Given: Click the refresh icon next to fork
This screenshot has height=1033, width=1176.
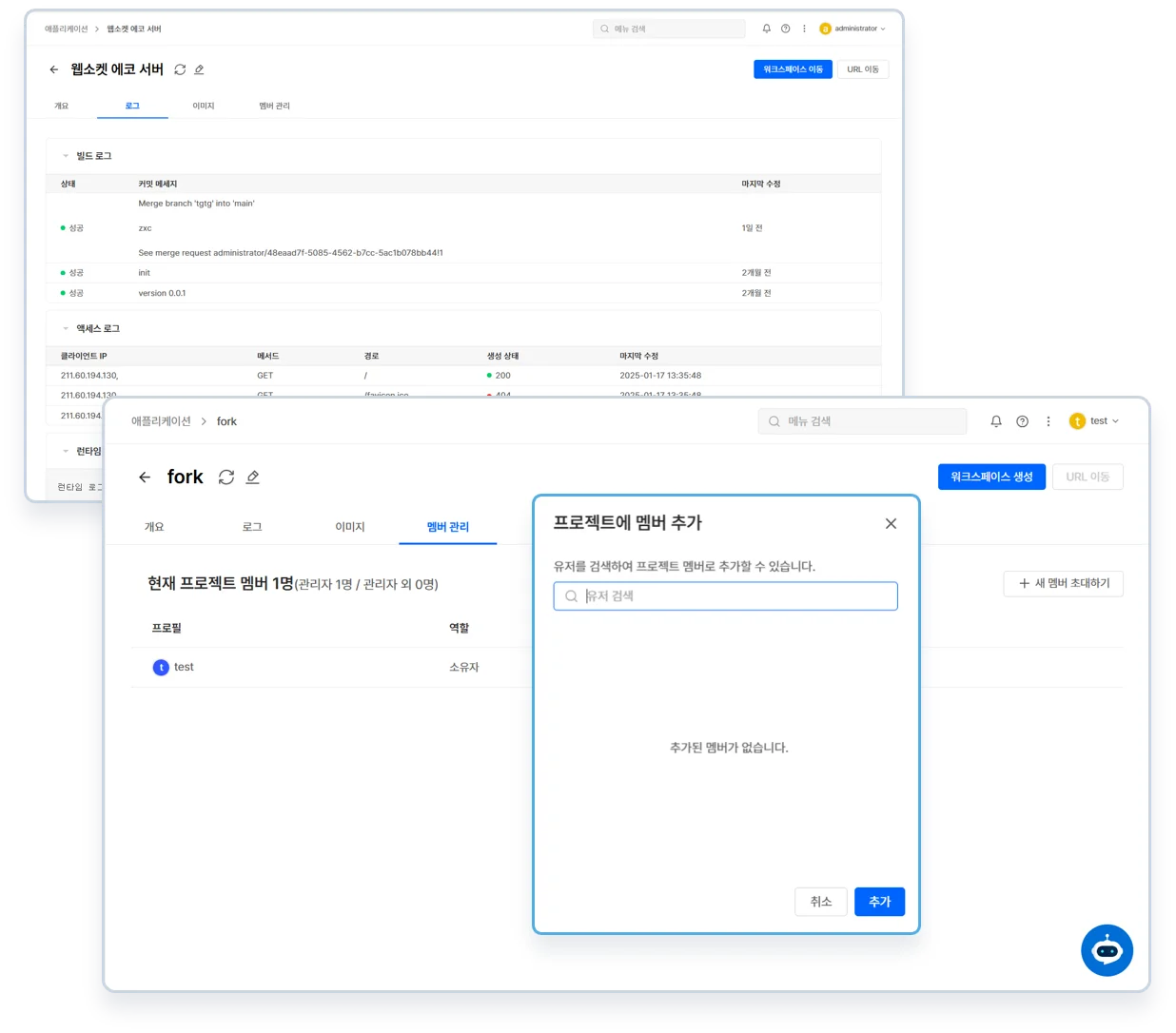Looking at the screenshot, I should pyautogui.click(x=226, y=478).
